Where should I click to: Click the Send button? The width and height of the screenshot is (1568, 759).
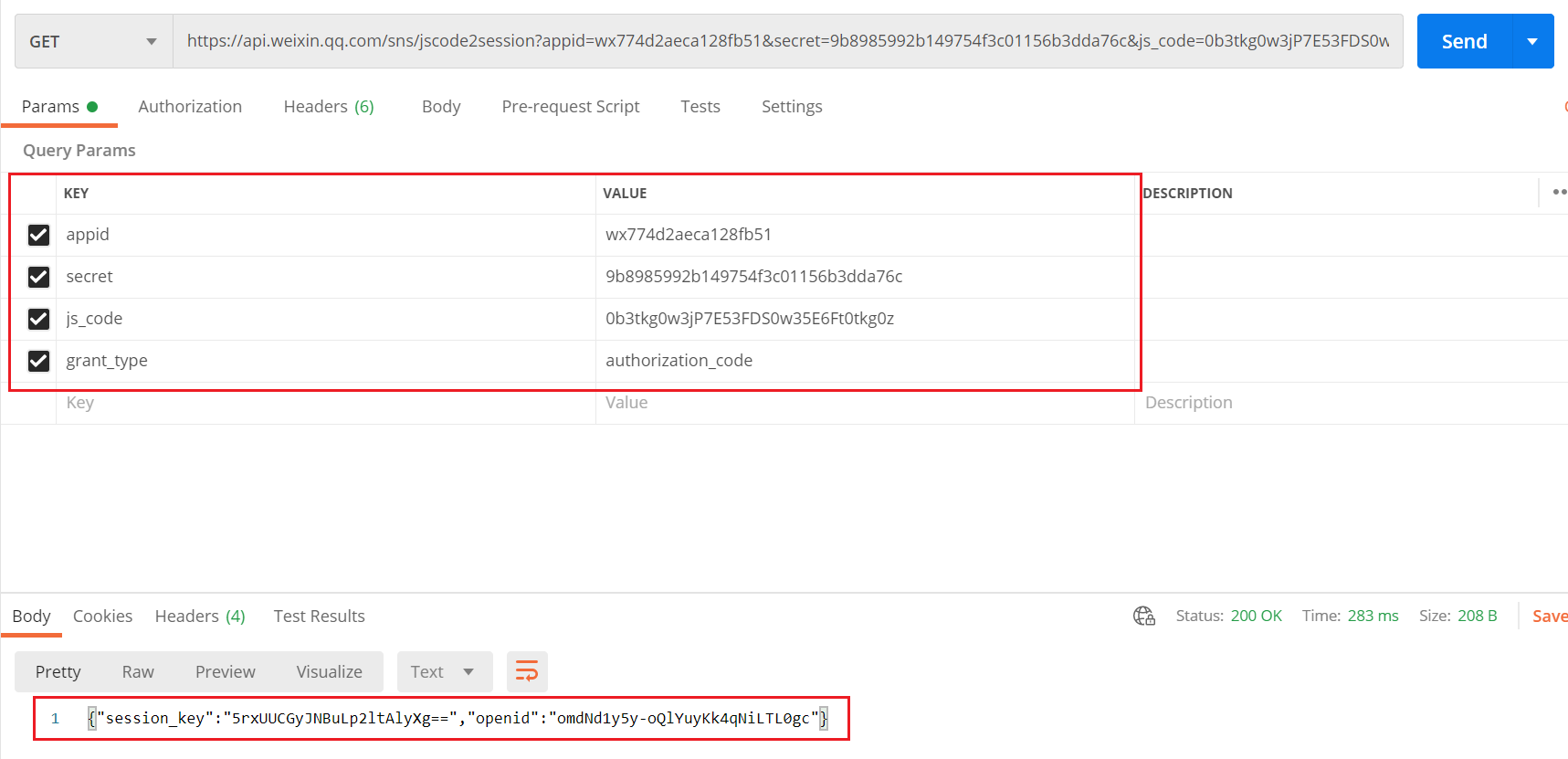click(1465, 41)
